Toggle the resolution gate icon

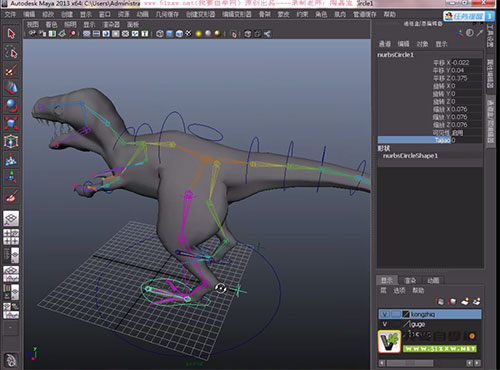pos(106,34)
